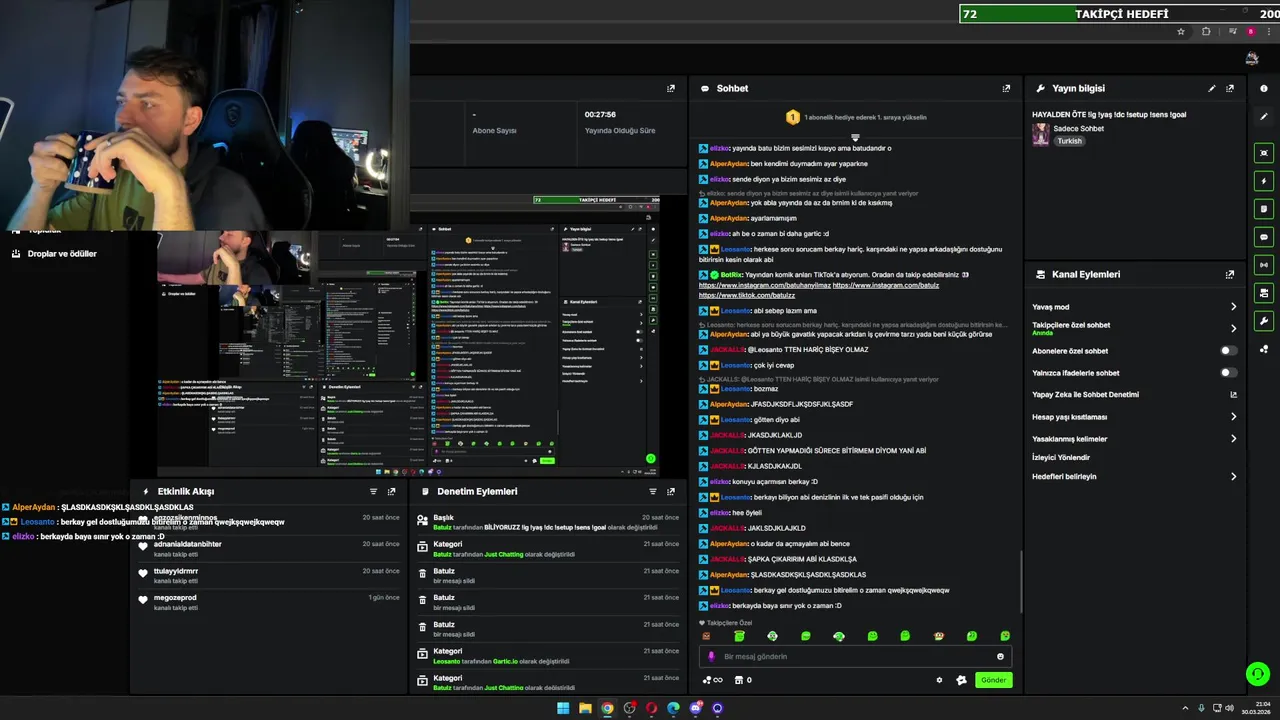Open the emote picker in message box
Viewport: 1280px width, 720px height.
point(1000,656)
